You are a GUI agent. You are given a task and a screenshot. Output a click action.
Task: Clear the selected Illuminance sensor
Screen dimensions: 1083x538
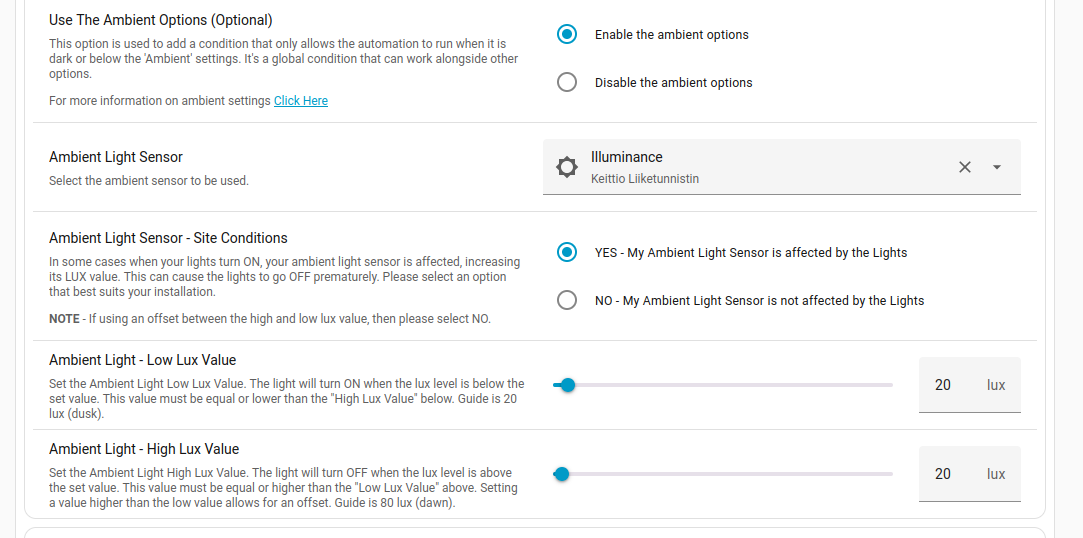pyautogui.click(x=965, y=167)
